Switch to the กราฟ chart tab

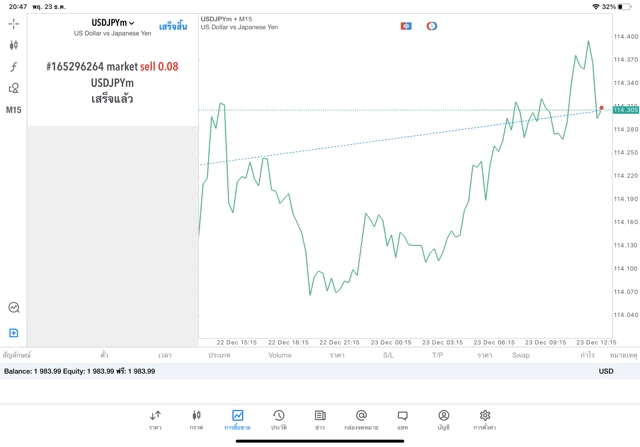coord(196,420)
